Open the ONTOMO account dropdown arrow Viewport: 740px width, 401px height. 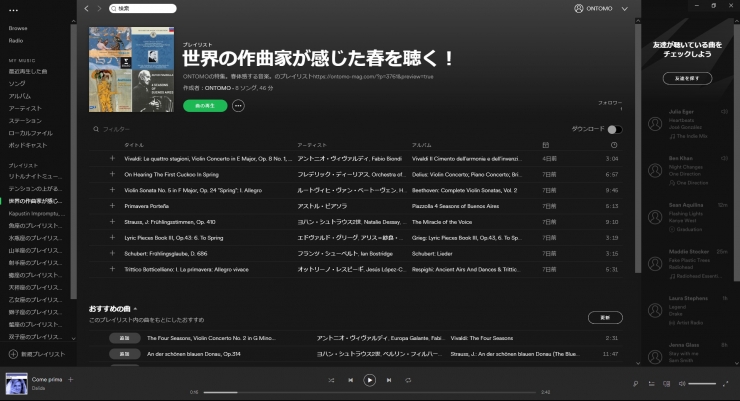pyautogui.click(x=624, y=8)
